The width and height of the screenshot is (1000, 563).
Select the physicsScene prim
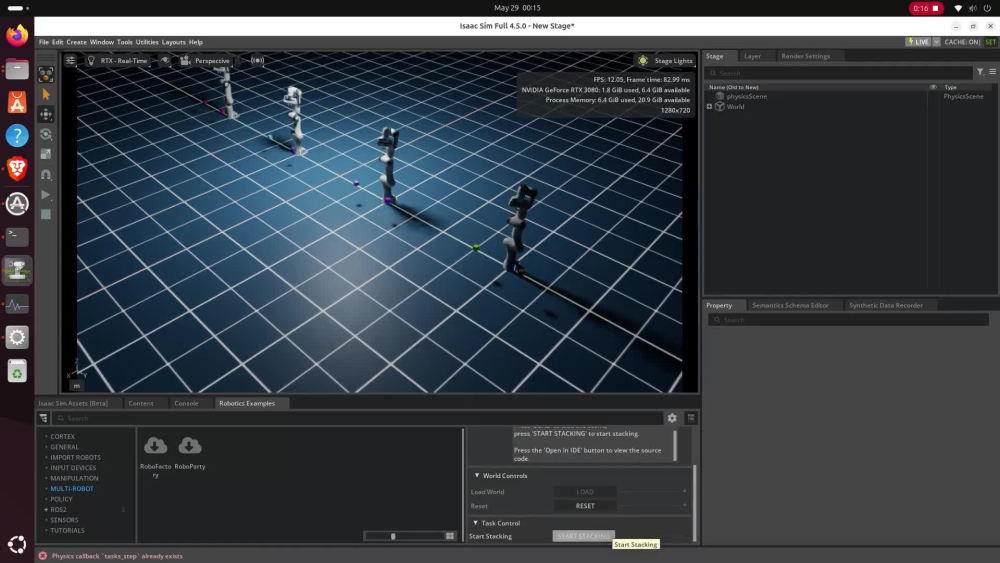746,96
